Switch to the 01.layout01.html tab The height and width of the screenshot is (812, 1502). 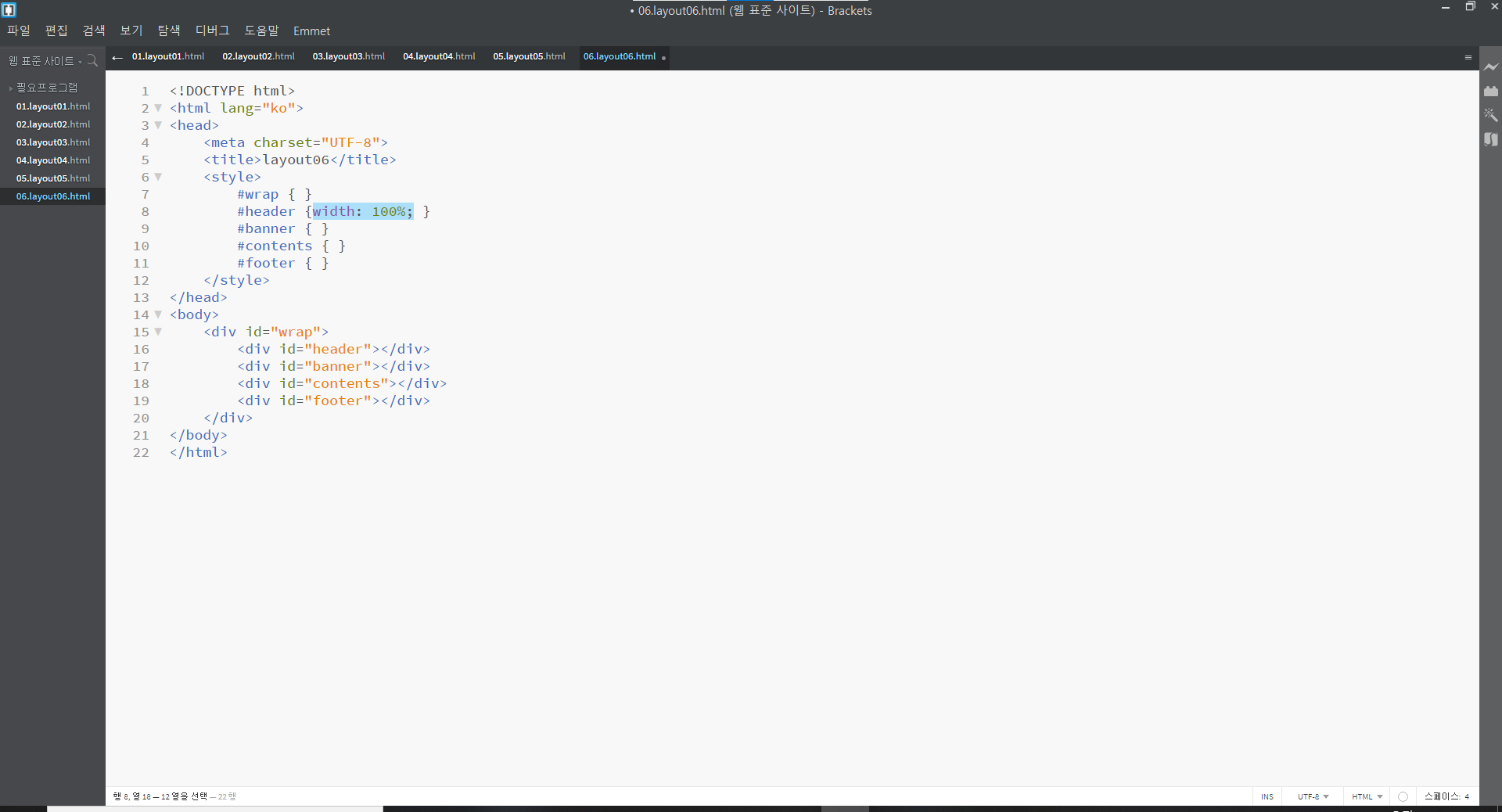(x=168, y=56)
